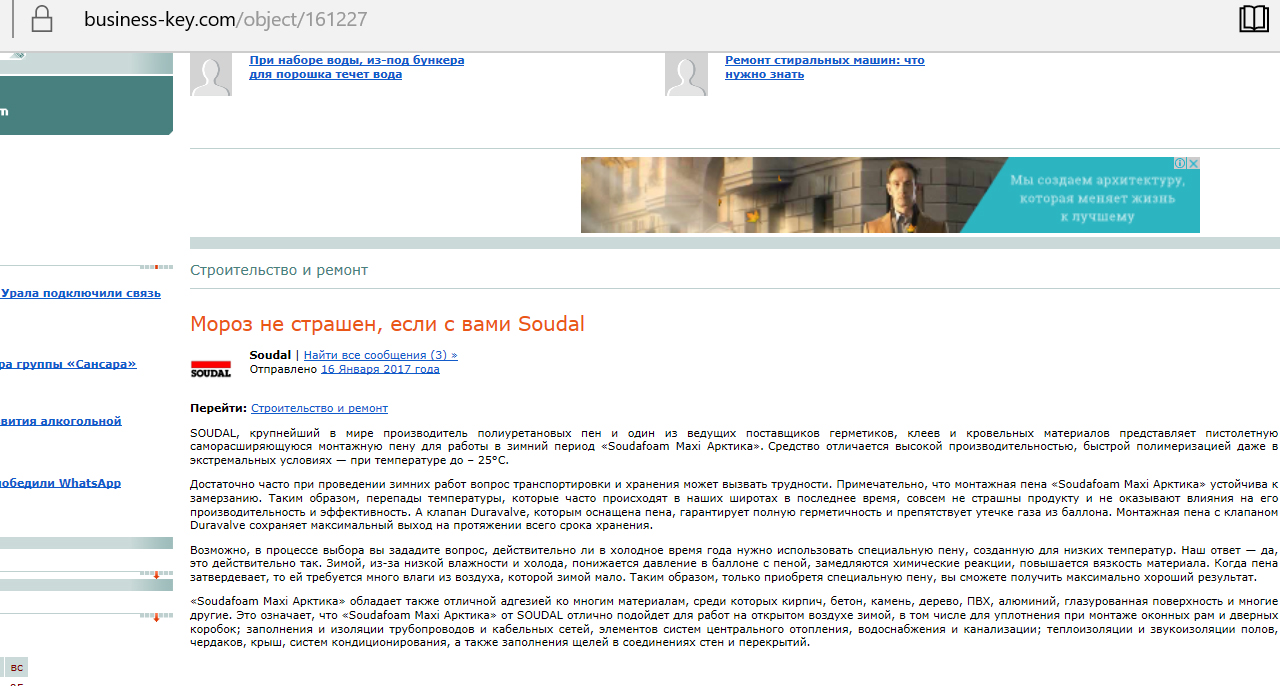Image resolution: width=1280 pixels, height=686 pixels.
Task: Click the paragraph beginning "SOUDAL, крупнейший в мире"
Action: coord(735,446)
